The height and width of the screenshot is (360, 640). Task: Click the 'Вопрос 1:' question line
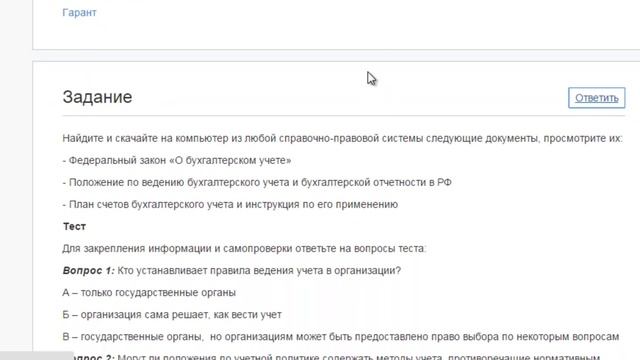coord(232,271)
